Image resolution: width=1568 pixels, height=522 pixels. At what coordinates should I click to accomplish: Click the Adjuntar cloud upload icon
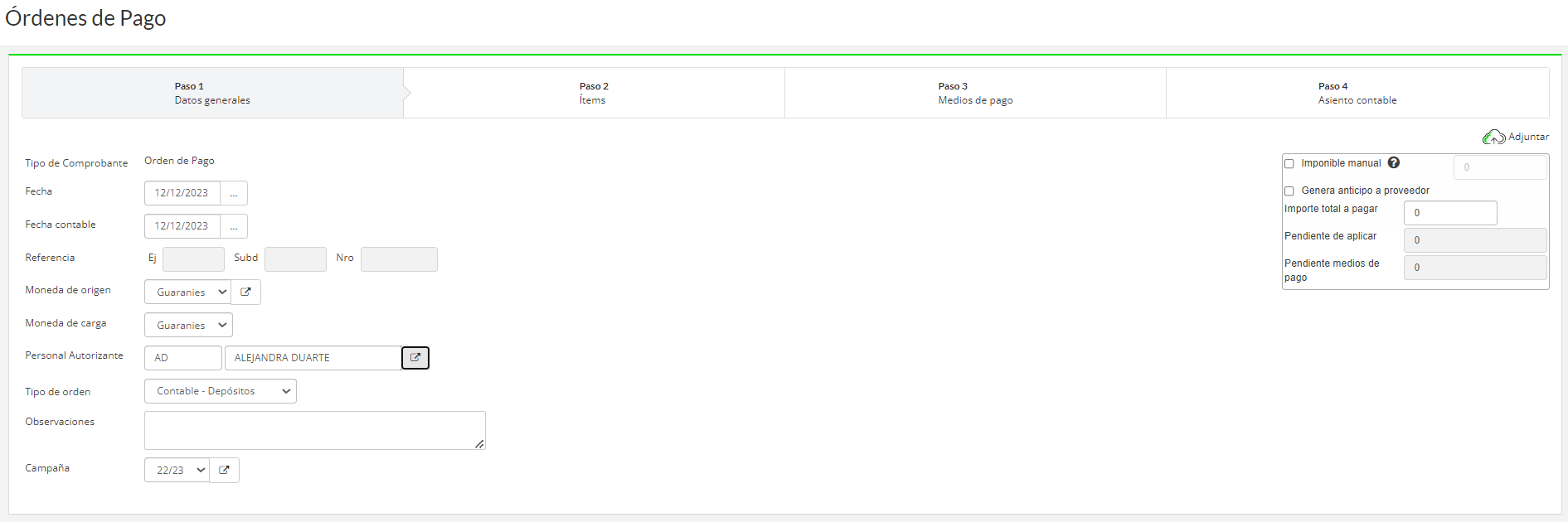click(x=1493, y=137)
